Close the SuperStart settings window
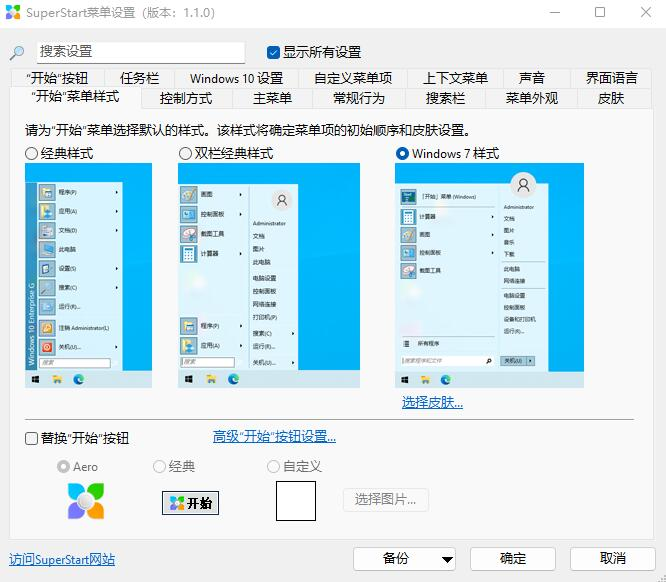The image size is (666, 582). pyautogui.click(x=646, y=12)
